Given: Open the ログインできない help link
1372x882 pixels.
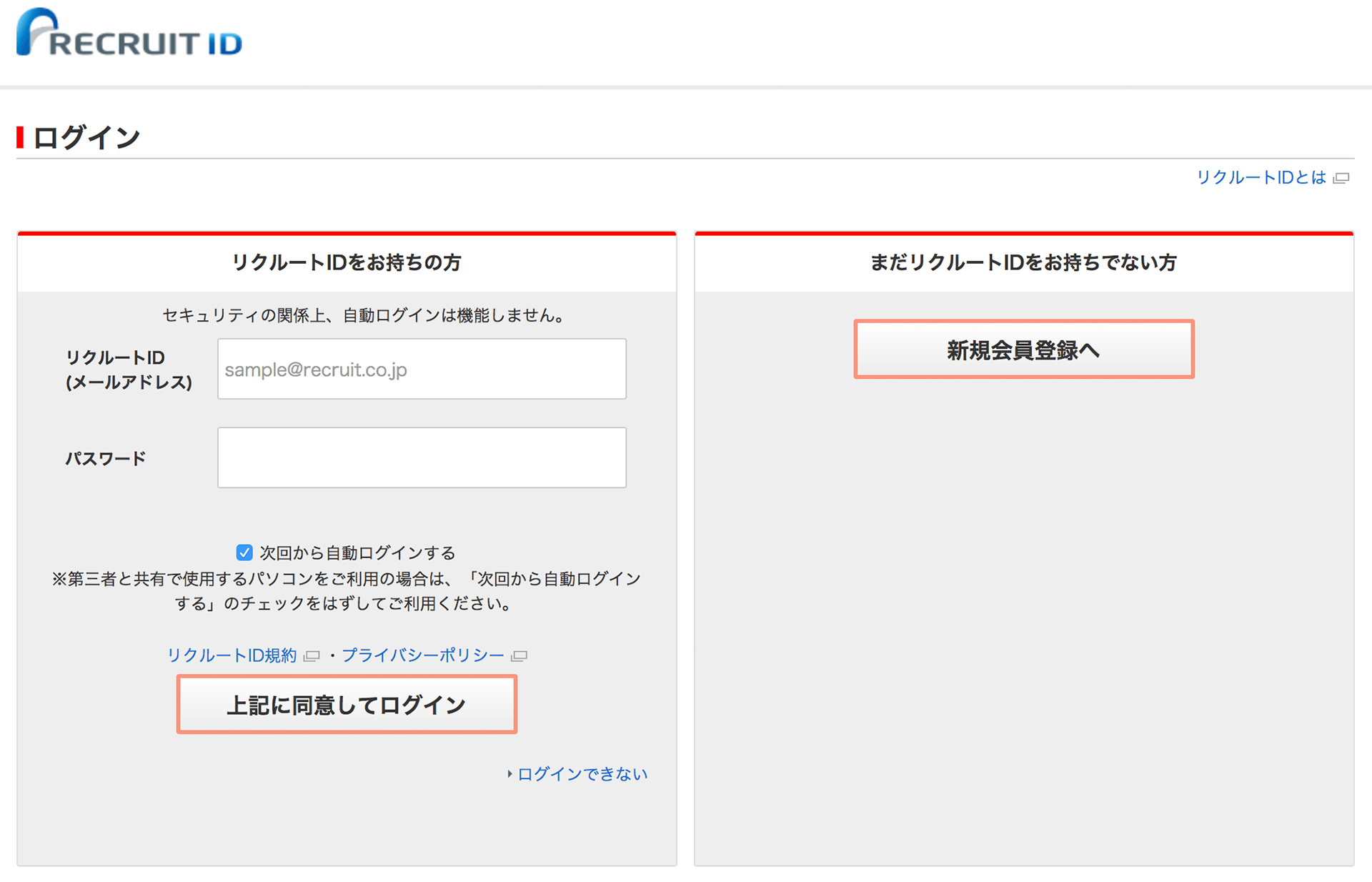Looking at the screenshot, I should point(582,774).
